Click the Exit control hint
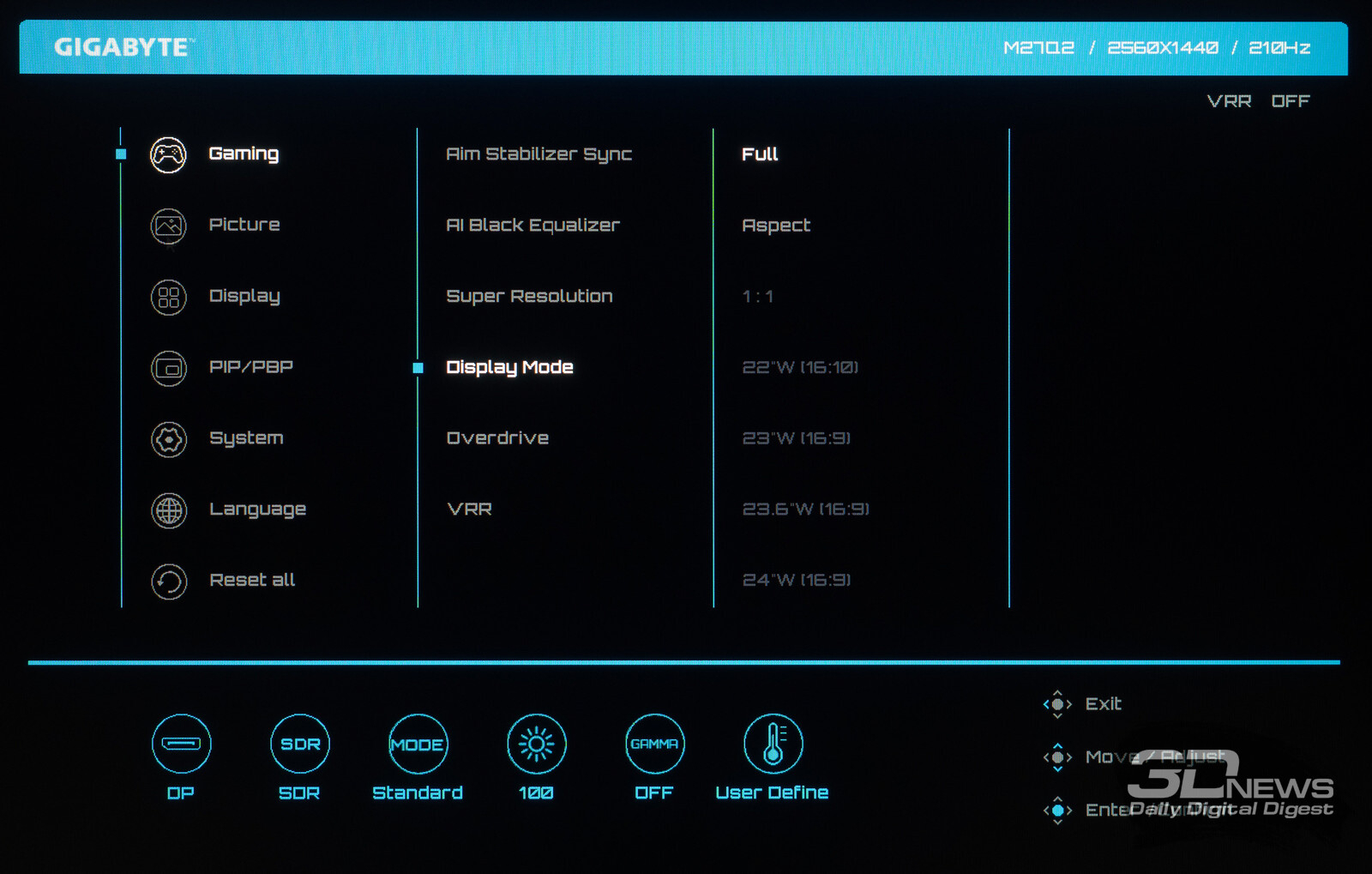The width and height of the screenshot is (1372, 874). tap(1102, 704)
